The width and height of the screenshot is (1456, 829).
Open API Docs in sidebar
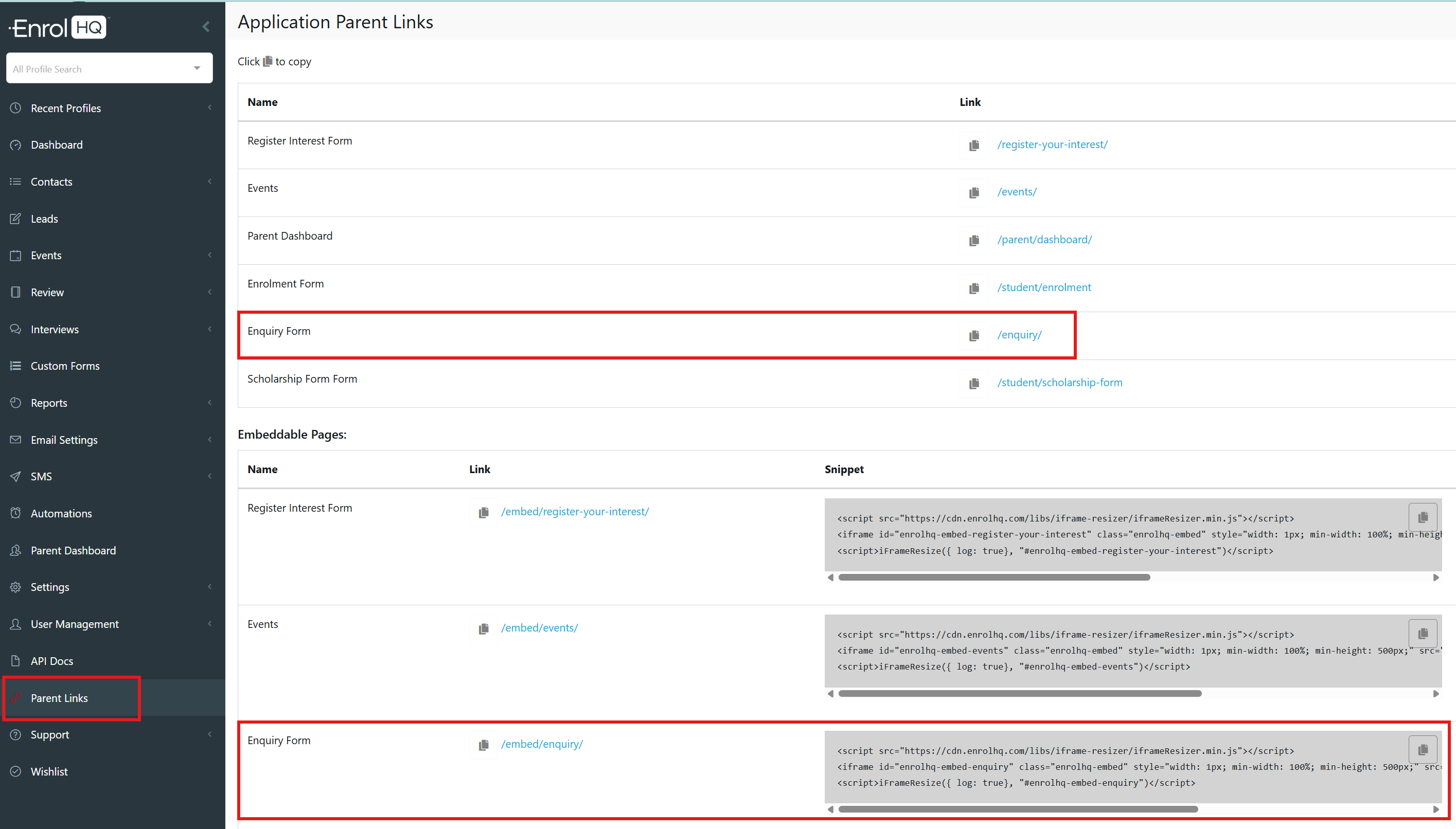point(51,661)
